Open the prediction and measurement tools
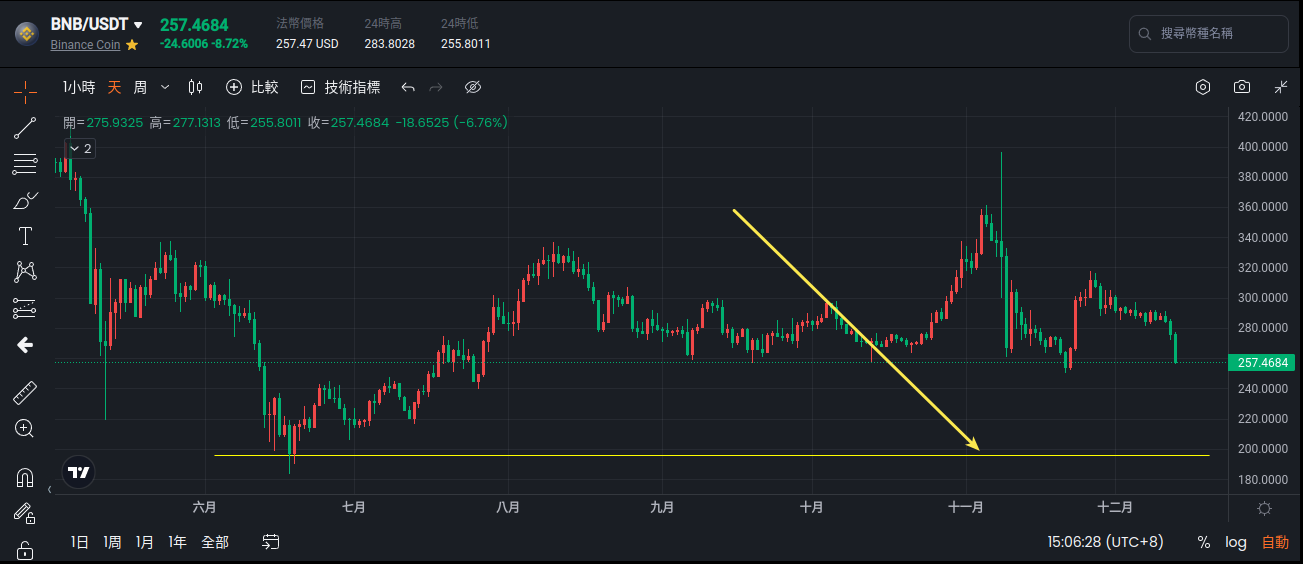 [25, 308]
